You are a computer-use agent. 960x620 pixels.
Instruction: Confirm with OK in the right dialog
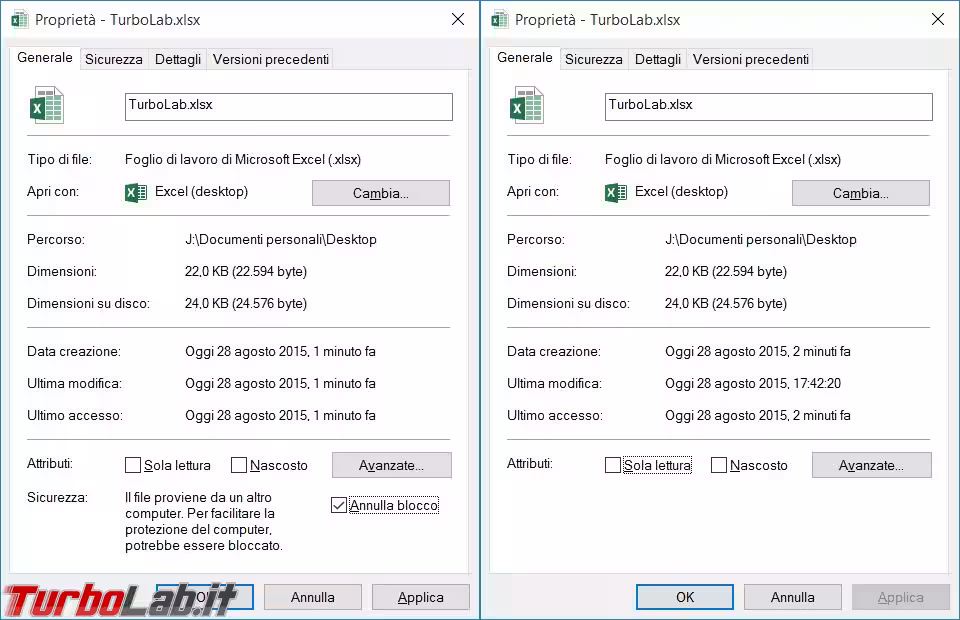click(685, 597)
